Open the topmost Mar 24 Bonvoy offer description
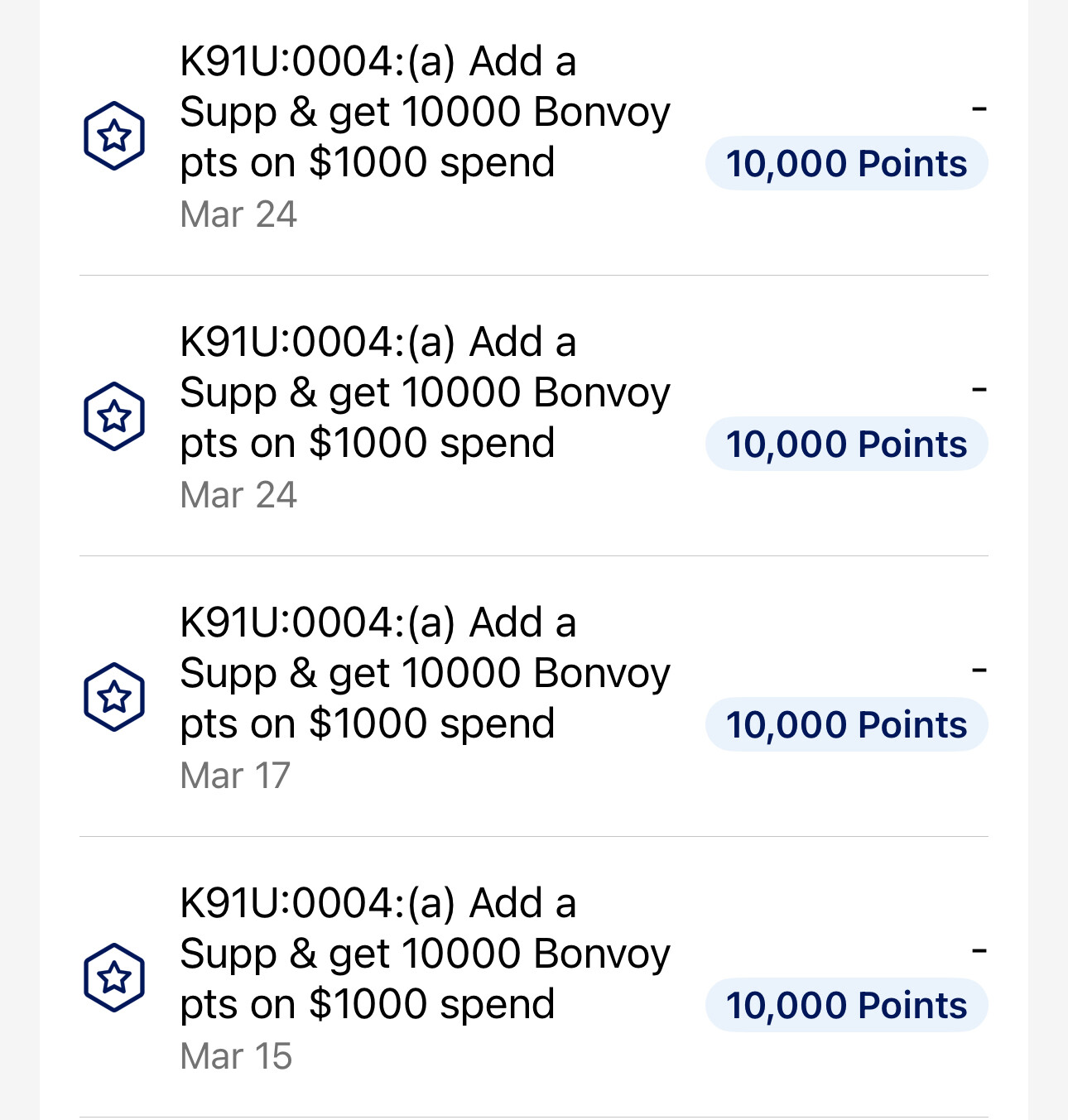 [x=425, y=112]
